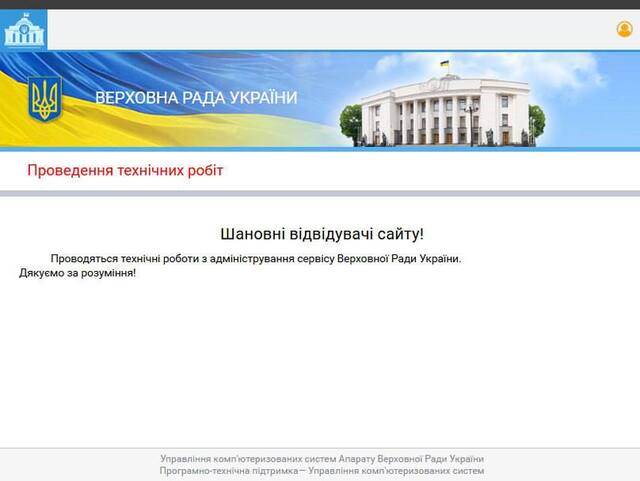Select the 'Проведення технічних робіт' heading

(125, 170)
